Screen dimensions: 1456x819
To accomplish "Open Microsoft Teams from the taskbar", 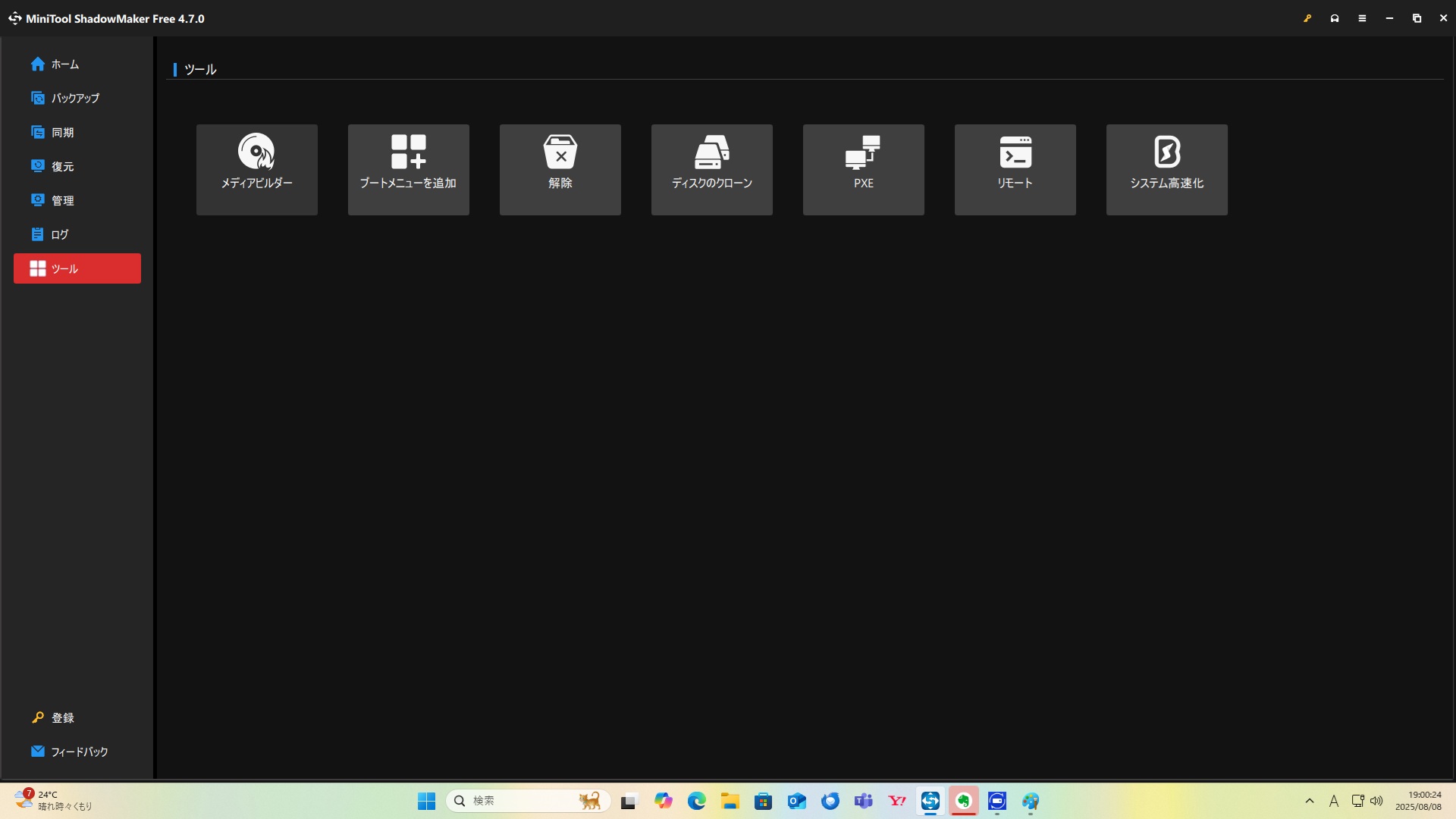I will 864,801.
